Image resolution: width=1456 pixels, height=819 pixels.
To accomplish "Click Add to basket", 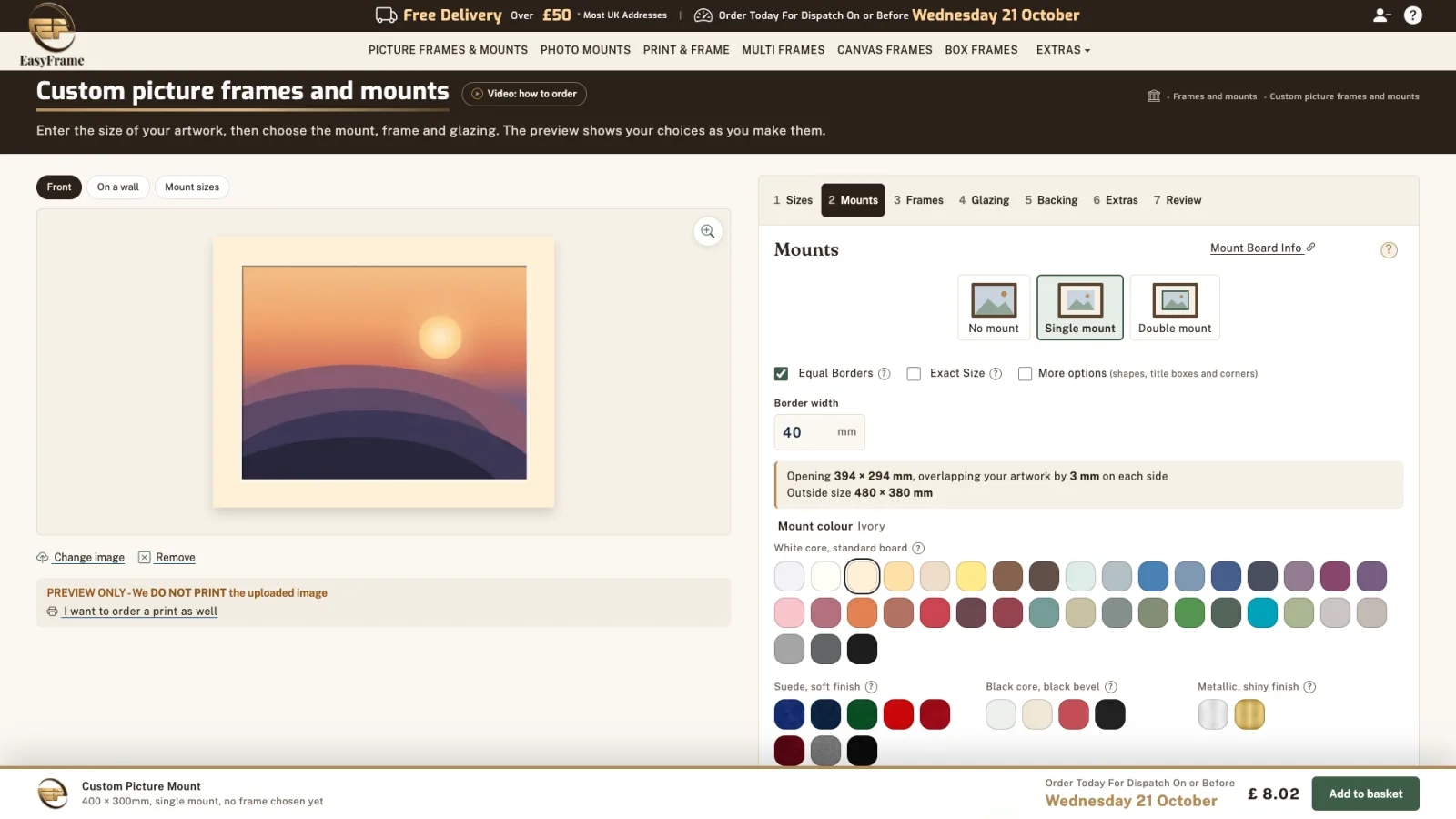I will pos(1365,794).
